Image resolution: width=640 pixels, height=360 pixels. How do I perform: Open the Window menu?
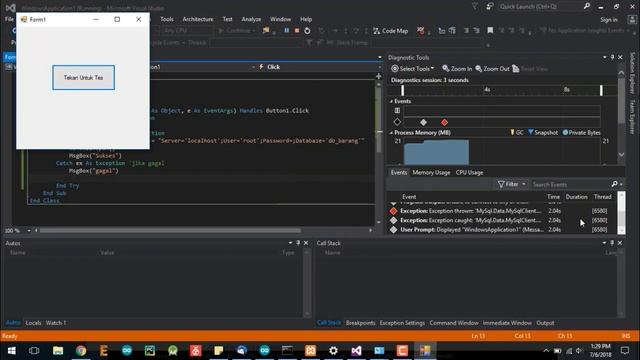(x=280, y=19)
